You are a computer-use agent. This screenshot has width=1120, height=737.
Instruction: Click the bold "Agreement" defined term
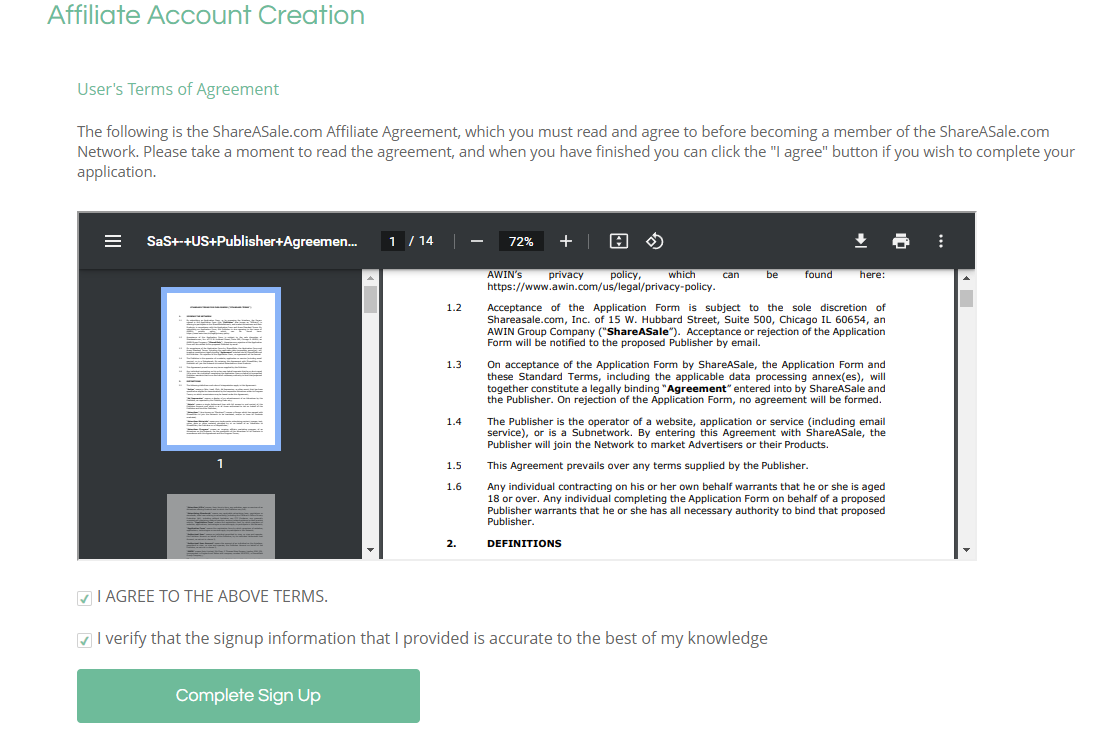pos(696,388)
